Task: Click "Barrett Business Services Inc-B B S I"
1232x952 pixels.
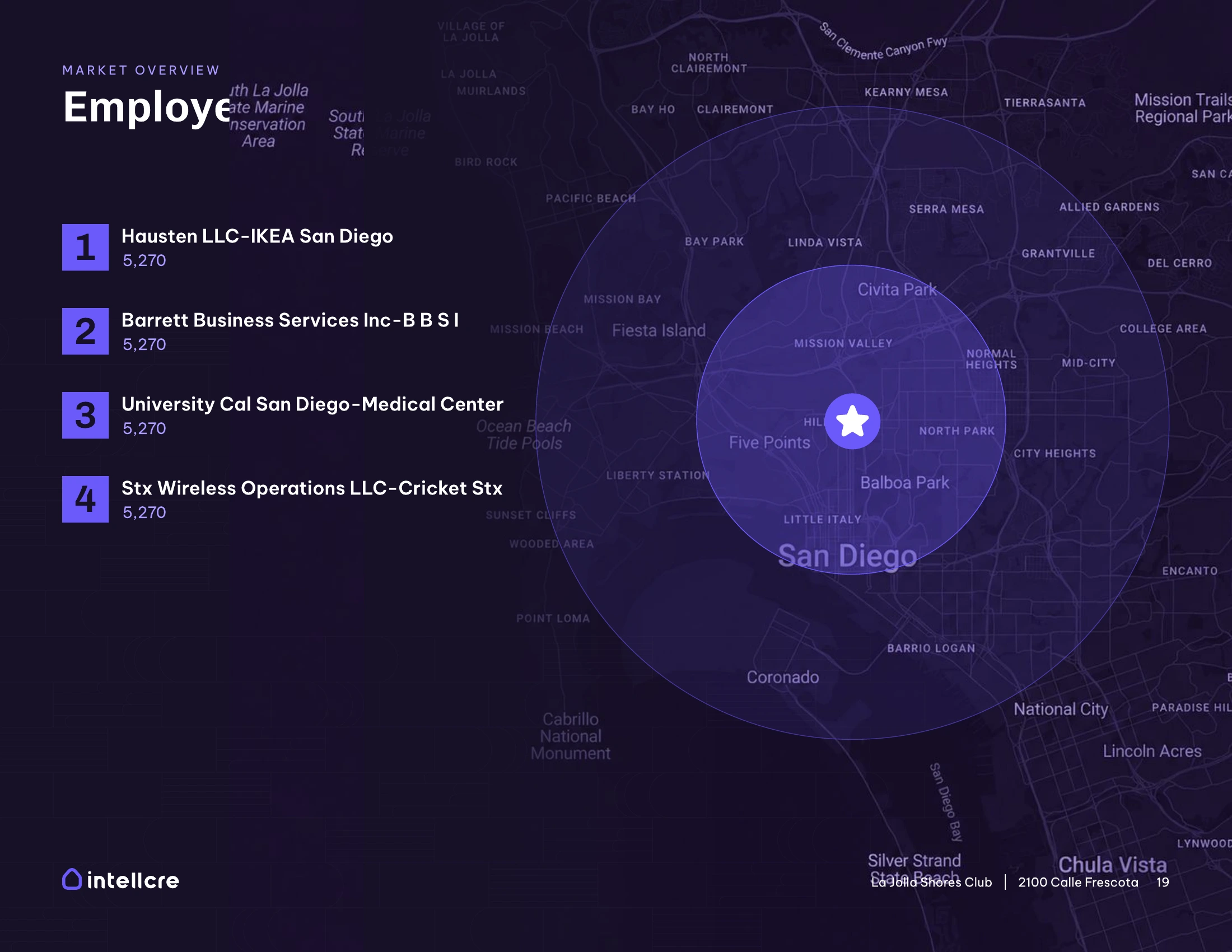Action: point(291,320)
